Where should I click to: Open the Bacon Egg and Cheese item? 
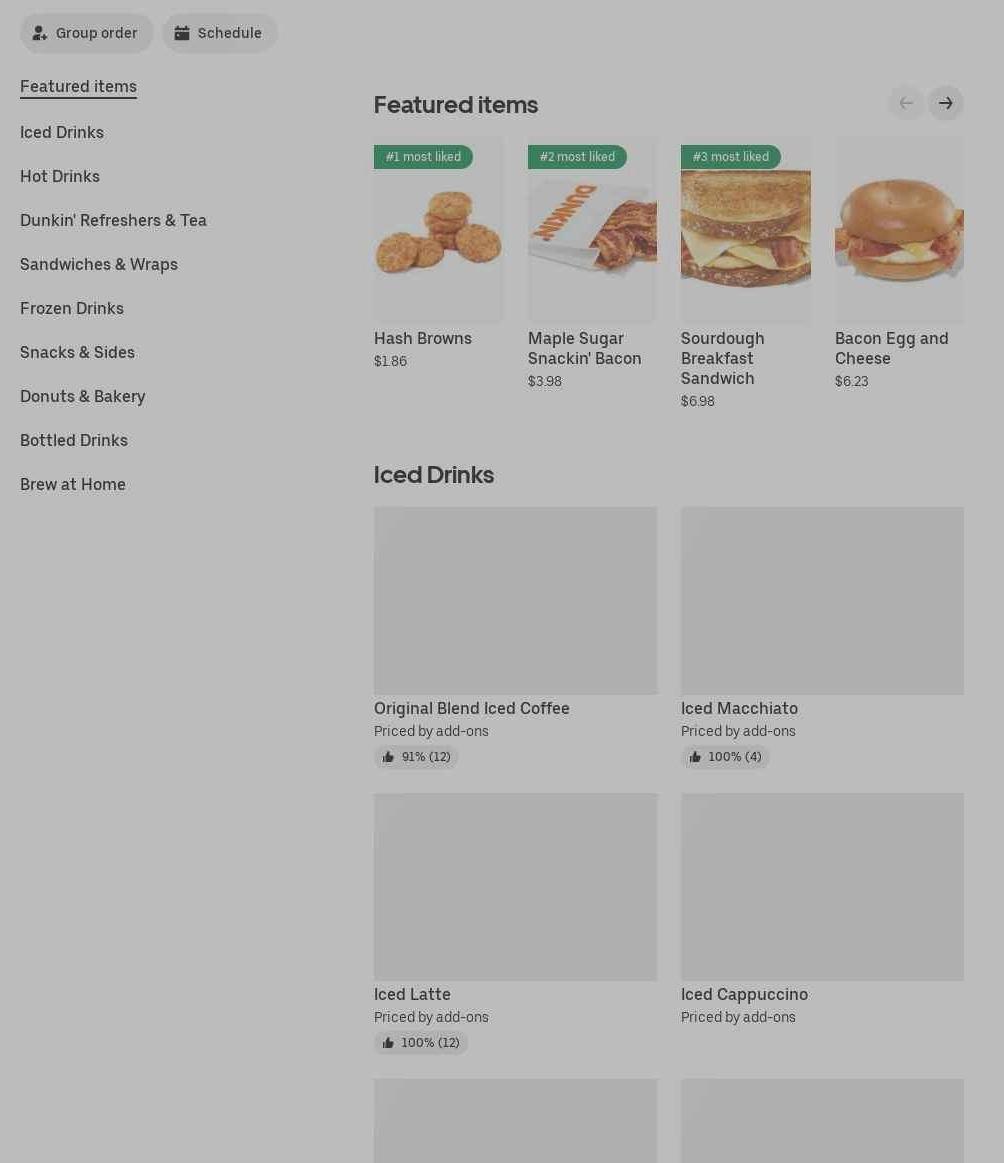click(899, 229)
